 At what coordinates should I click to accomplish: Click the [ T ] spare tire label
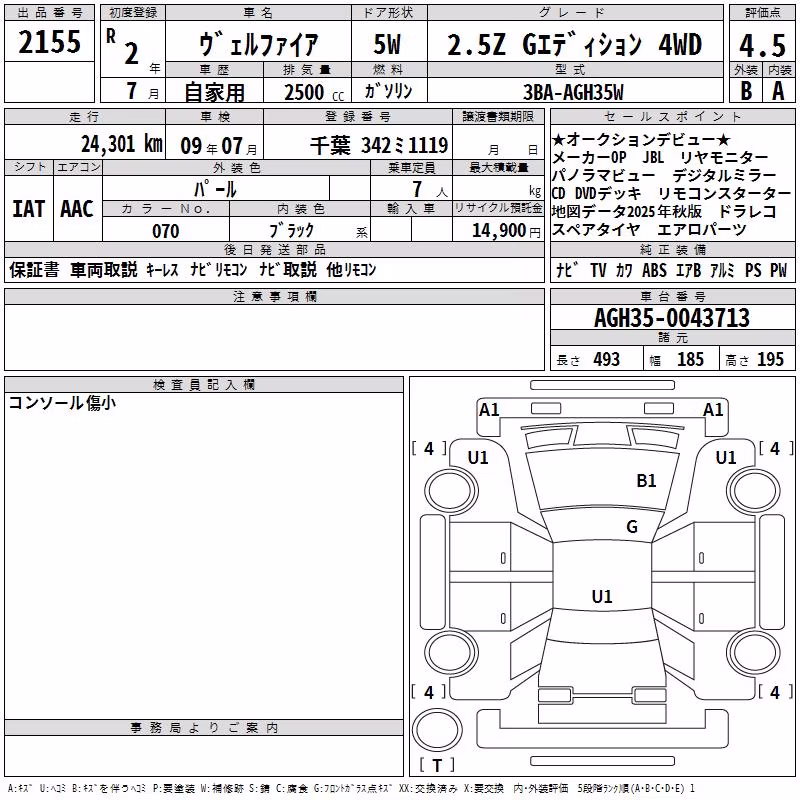437,765
